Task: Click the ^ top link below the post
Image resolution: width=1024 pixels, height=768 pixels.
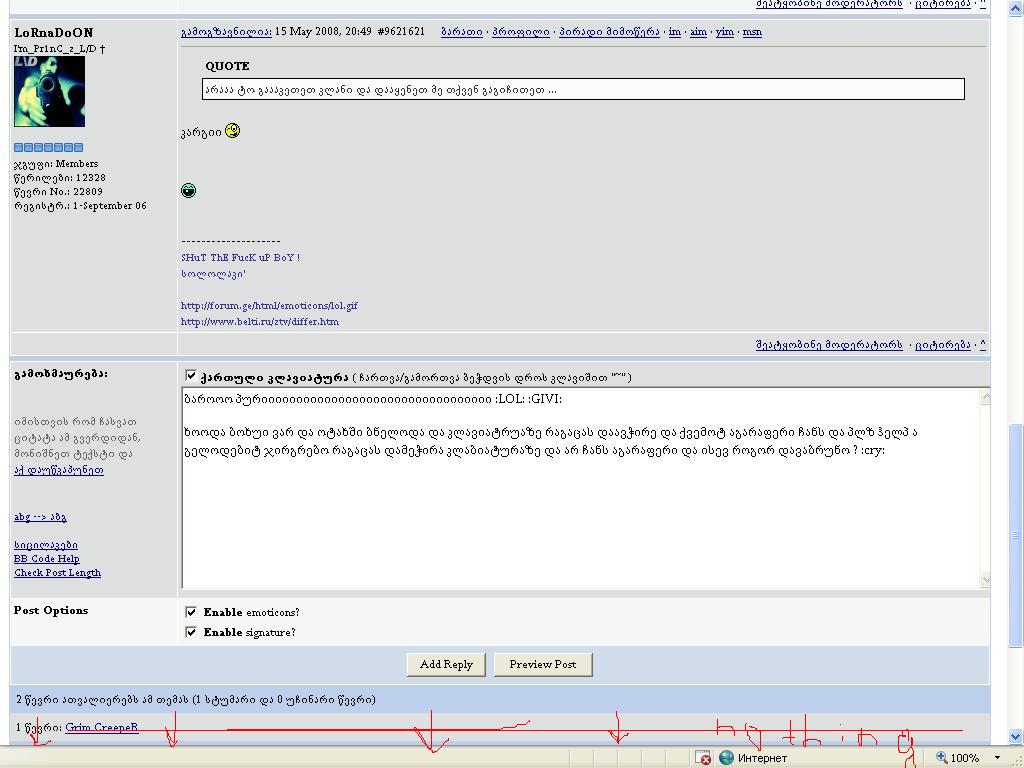Action: pos(983,345)
